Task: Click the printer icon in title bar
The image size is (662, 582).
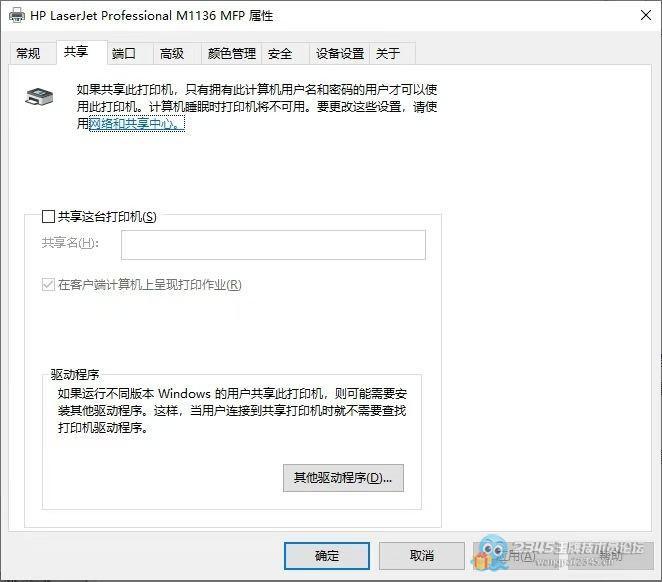Action: [x=17, y=16]
